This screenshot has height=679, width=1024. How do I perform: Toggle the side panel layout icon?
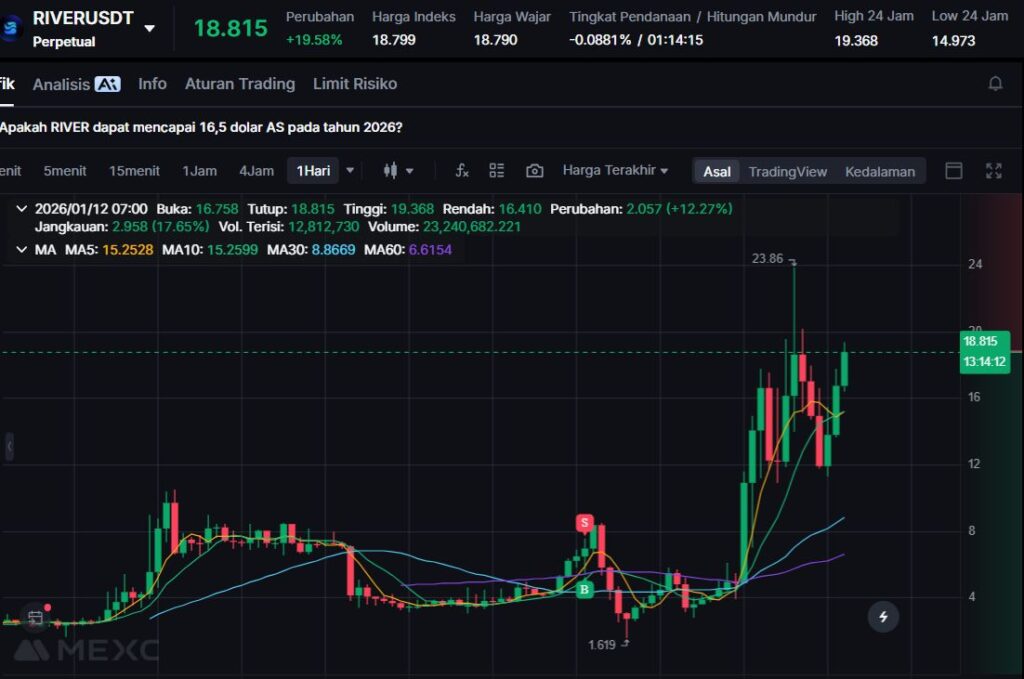click(954, 171)
